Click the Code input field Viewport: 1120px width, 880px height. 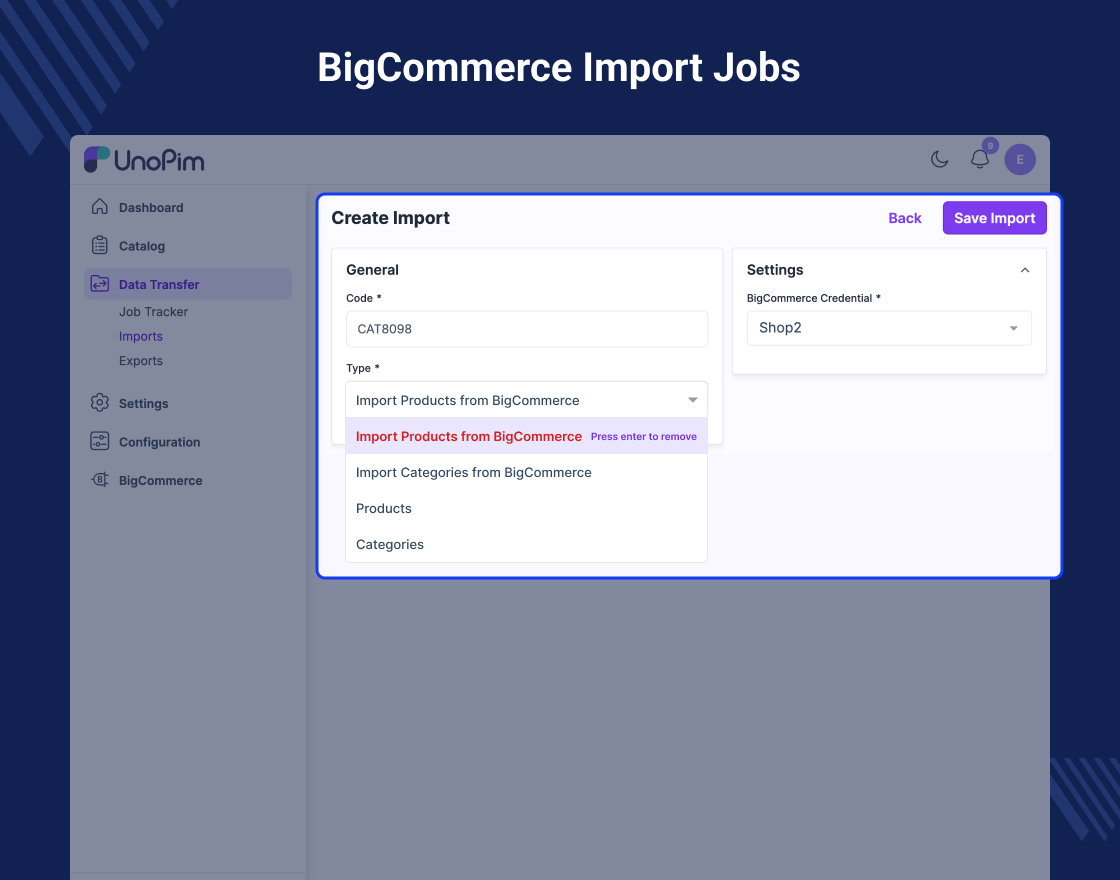[x=527, y=329]
